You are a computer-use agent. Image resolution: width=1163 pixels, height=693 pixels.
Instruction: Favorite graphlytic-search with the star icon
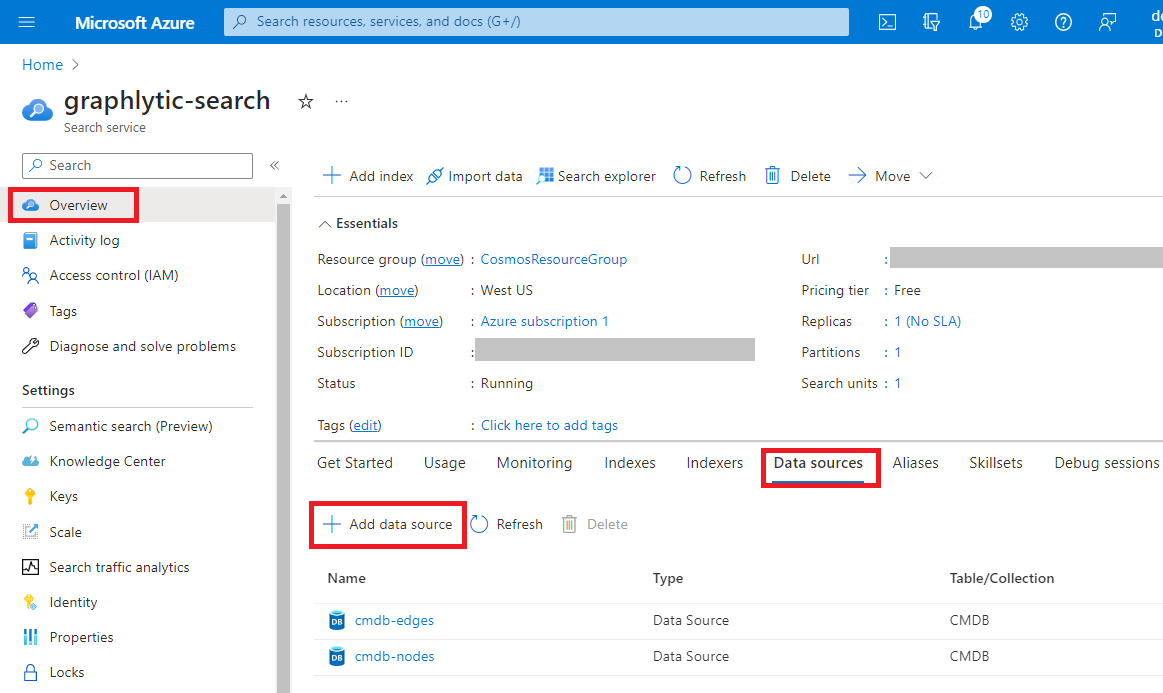point(306,102)
